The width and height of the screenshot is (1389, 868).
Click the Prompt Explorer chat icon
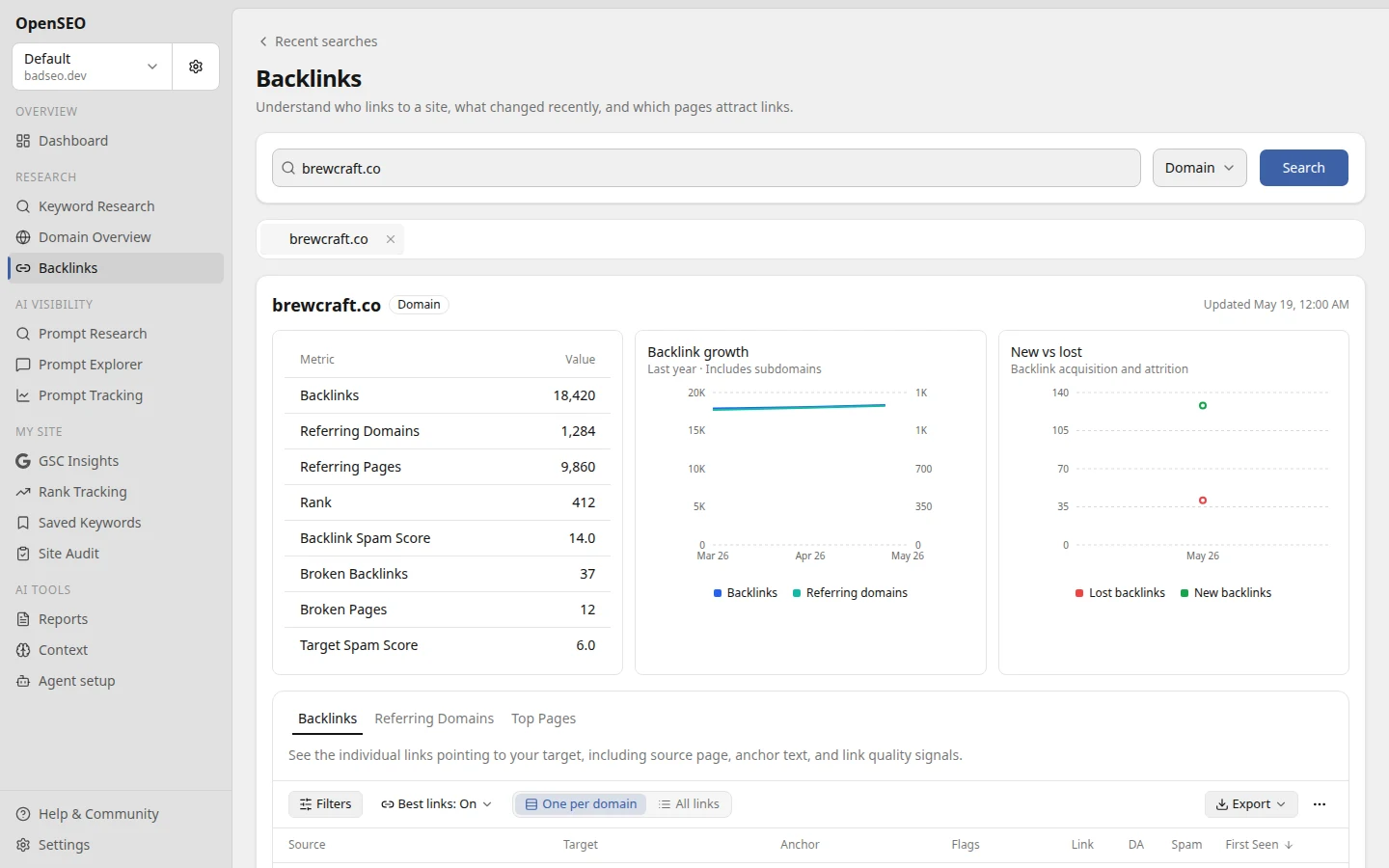coord(23,365)
